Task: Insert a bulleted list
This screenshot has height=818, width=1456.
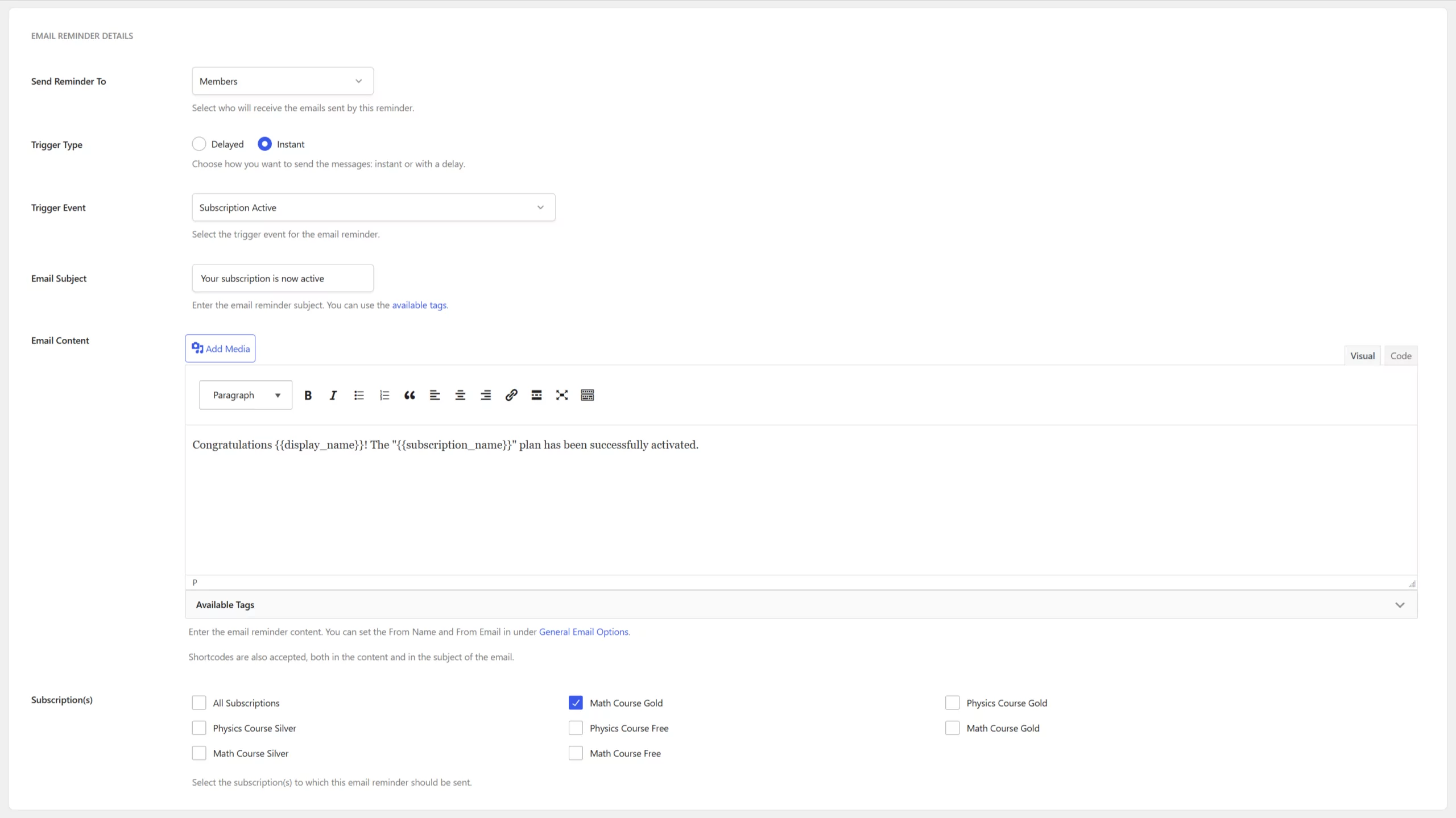Action: (x=359, y=395)
